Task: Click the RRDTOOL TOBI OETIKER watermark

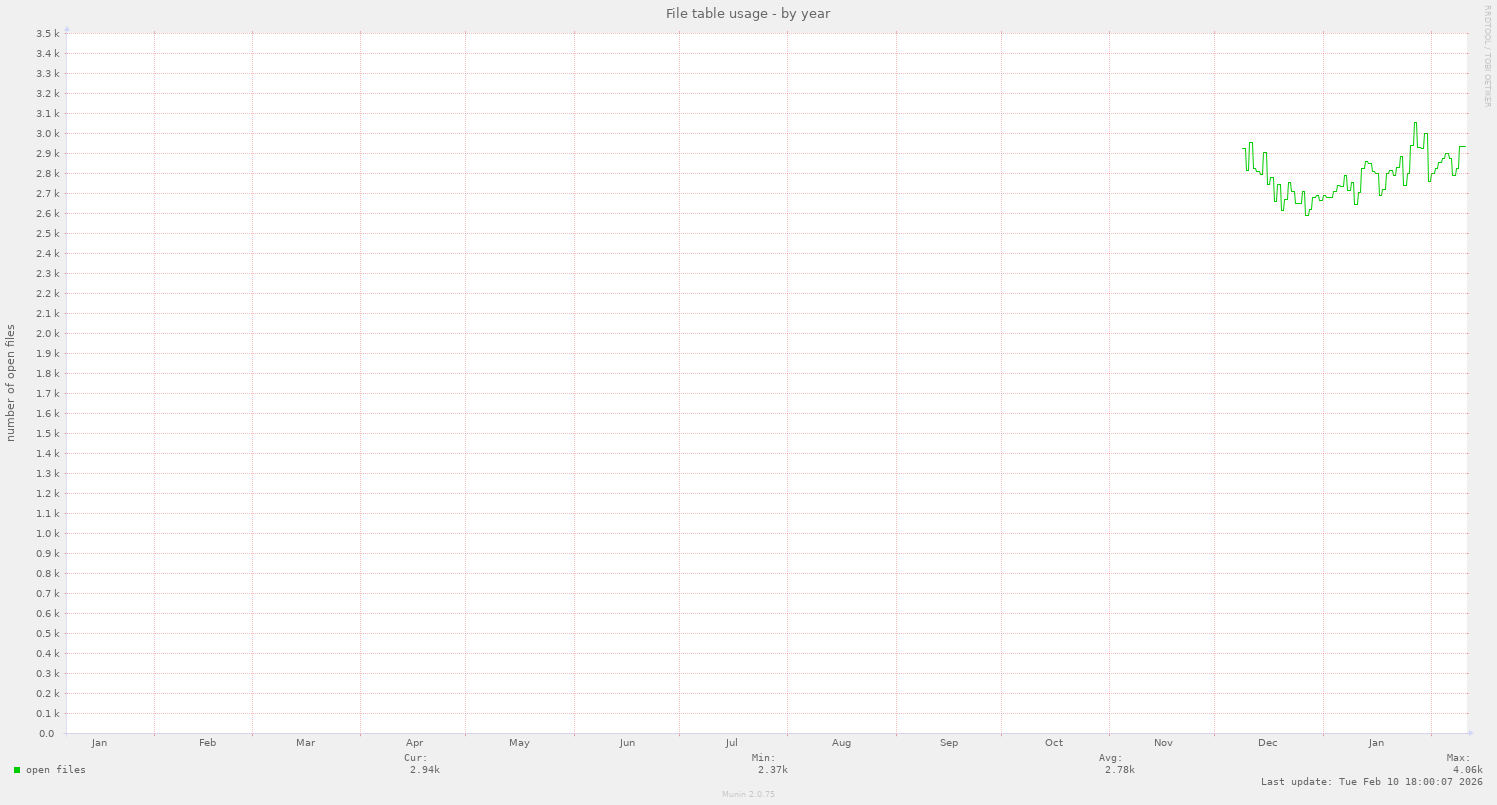Action: point(1487,60)
